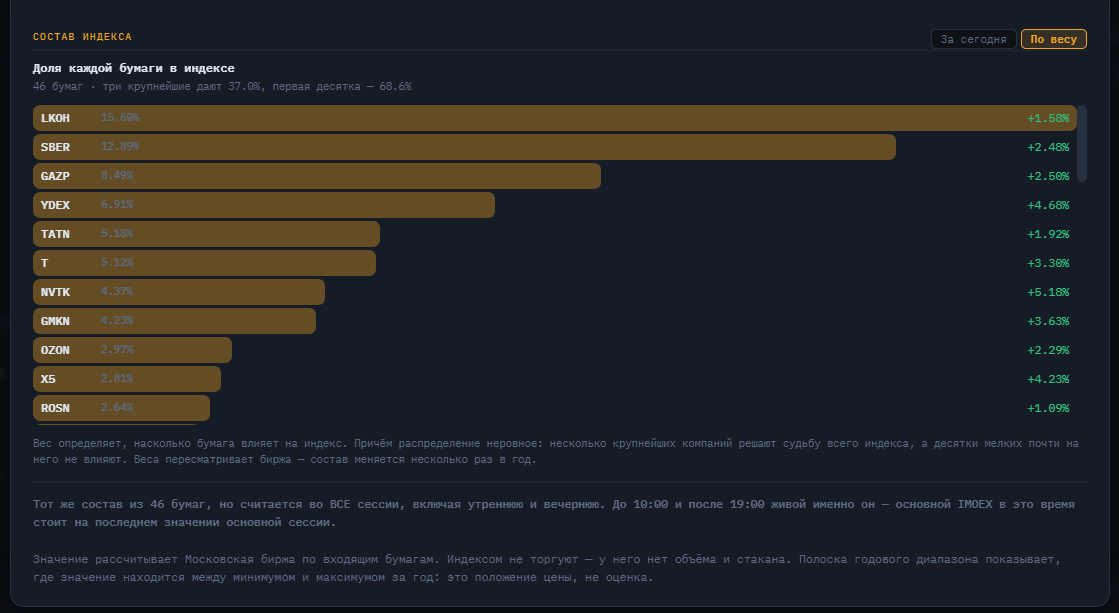Click GAZP daily change +2.50%
The width and height of the screenshot is (1119, 613).
pos(1048,176)
